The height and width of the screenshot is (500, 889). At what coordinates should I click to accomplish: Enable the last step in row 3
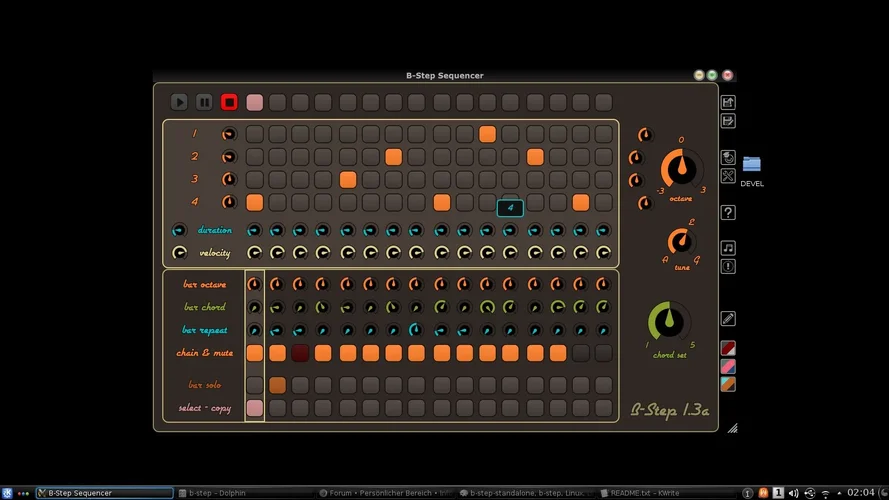point(603,179)
